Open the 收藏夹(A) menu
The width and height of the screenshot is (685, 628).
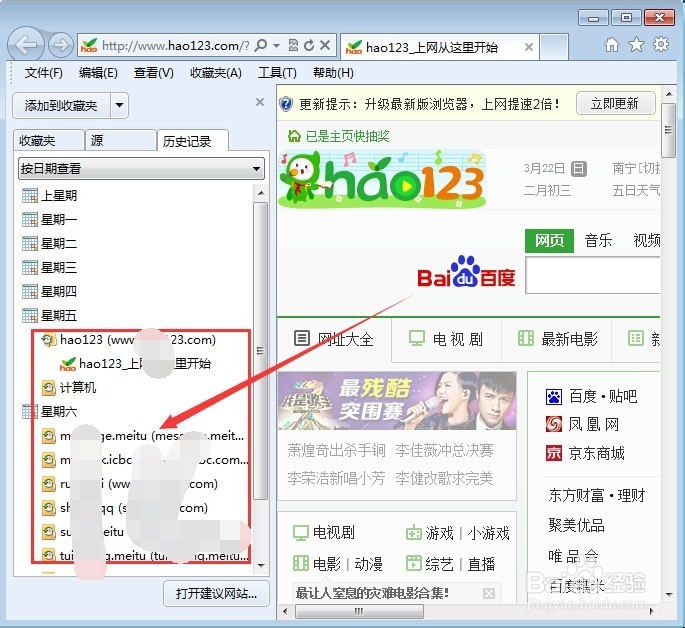pyautogui.click(x=216, y=72)
